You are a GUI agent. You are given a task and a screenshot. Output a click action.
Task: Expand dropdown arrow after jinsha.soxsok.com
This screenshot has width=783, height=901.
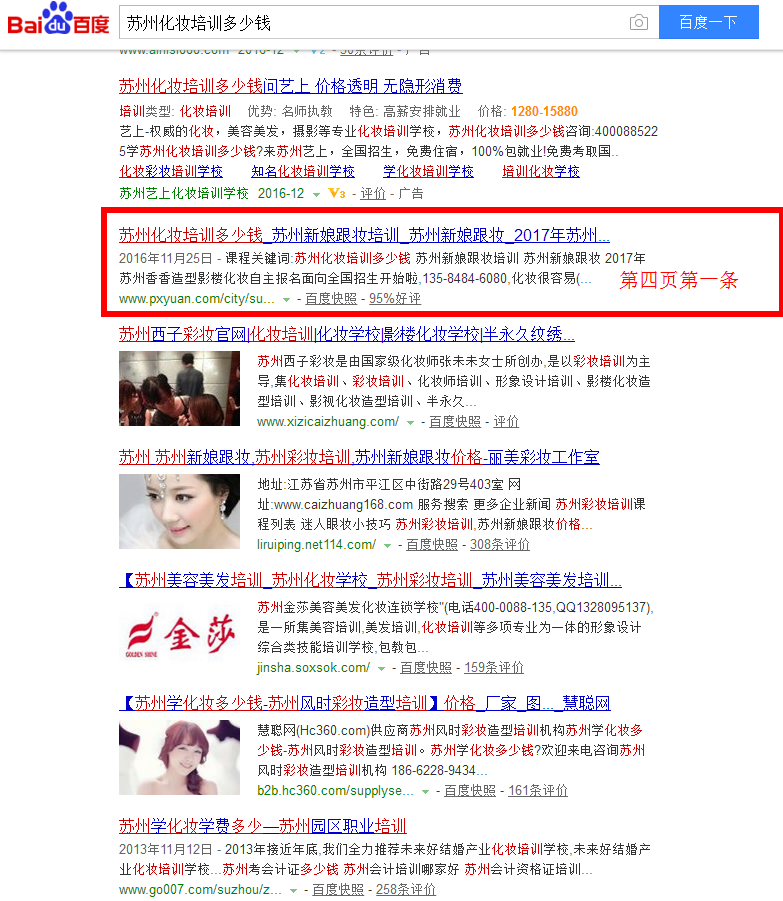pyautogui.click(x=381, y=668)
